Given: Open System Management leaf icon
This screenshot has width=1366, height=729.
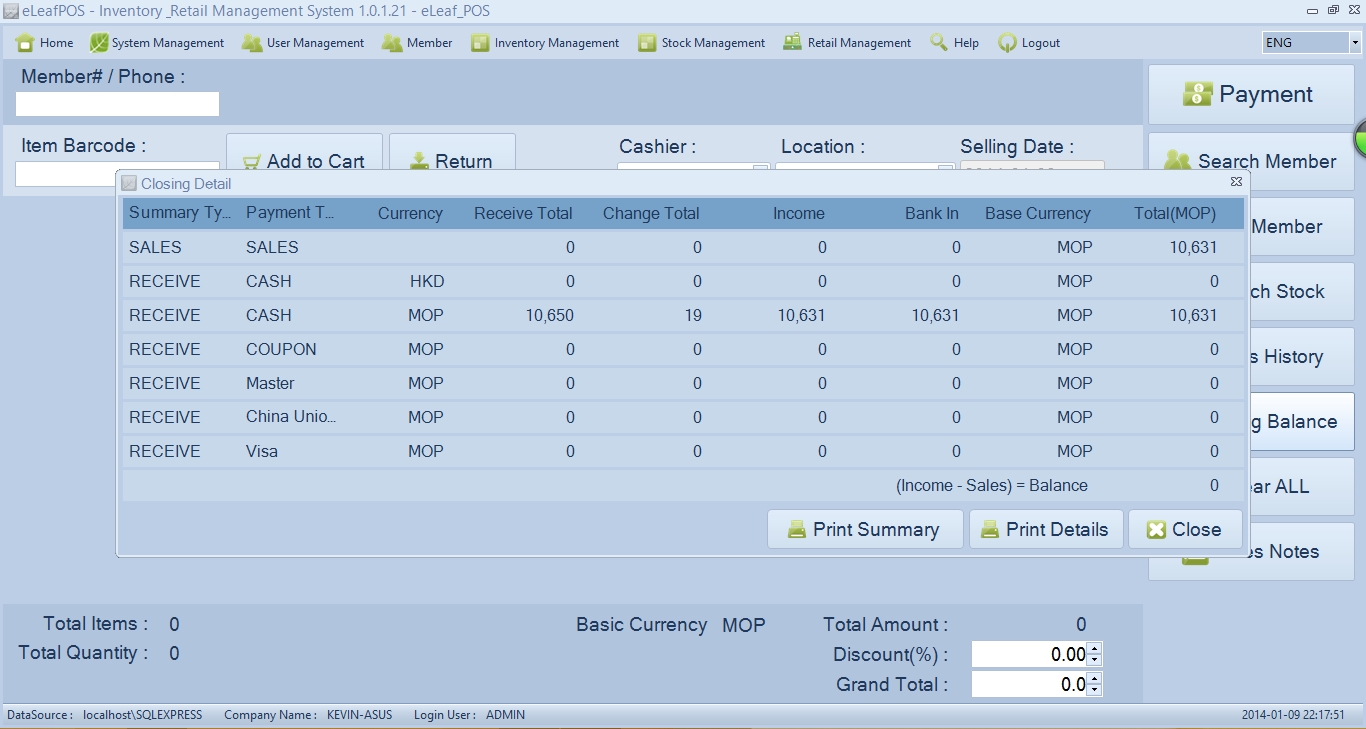Looking at the screenshot, I should [x=99, y=43].
